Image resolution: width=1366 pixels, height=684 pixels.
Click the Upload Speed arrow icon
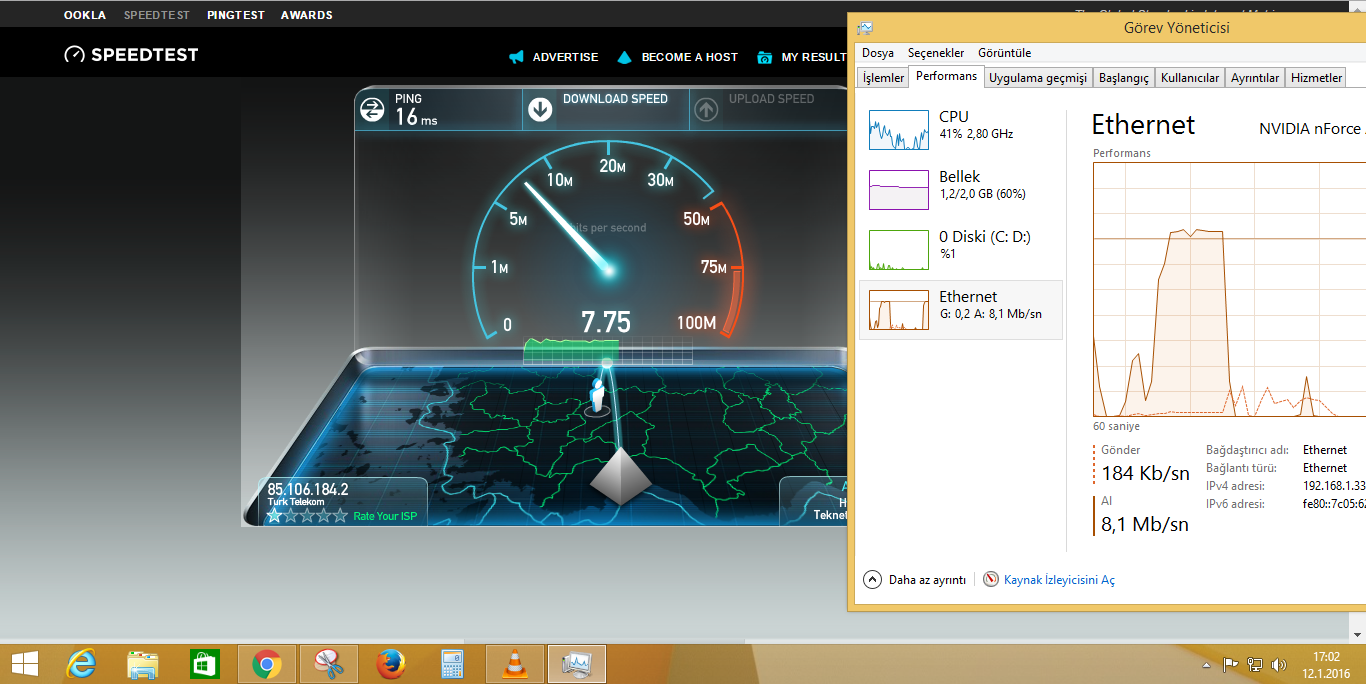706,109
